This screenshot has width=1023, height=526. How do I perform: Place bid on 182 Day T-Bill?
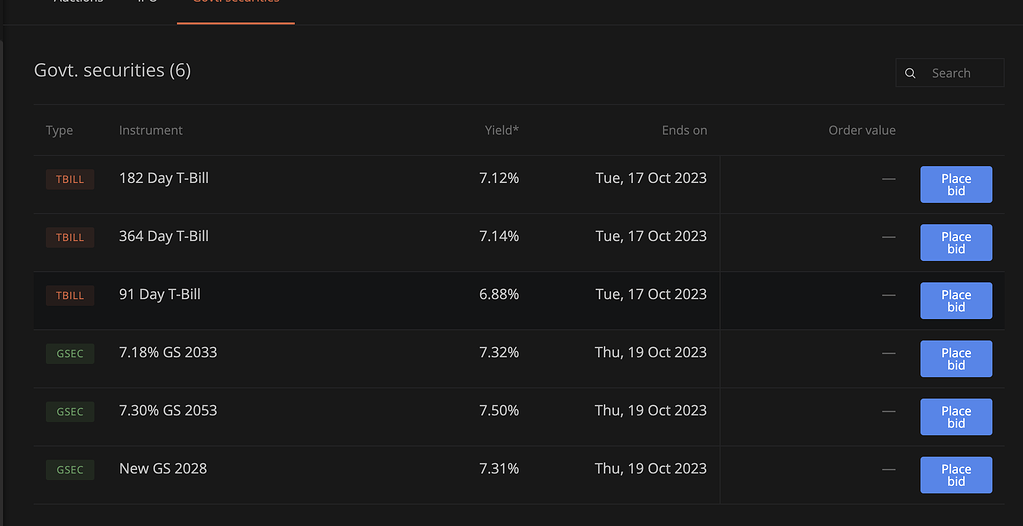pos(956,185)
